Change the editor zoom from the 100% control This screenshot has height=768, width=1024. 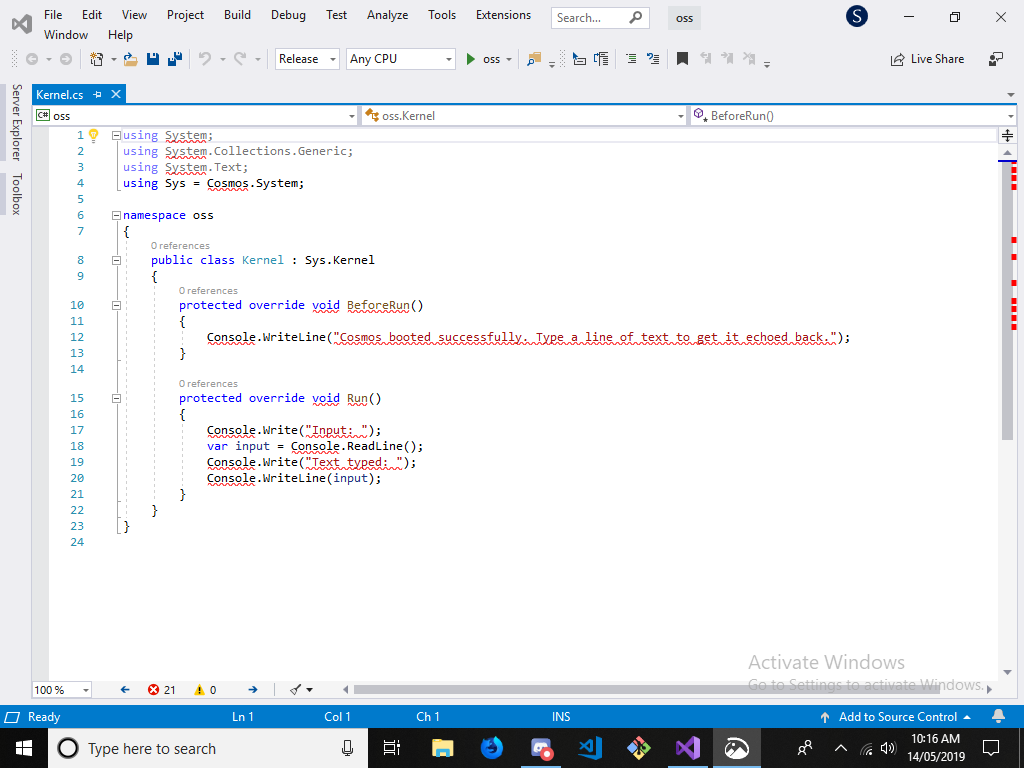click(x=60, y=689)
